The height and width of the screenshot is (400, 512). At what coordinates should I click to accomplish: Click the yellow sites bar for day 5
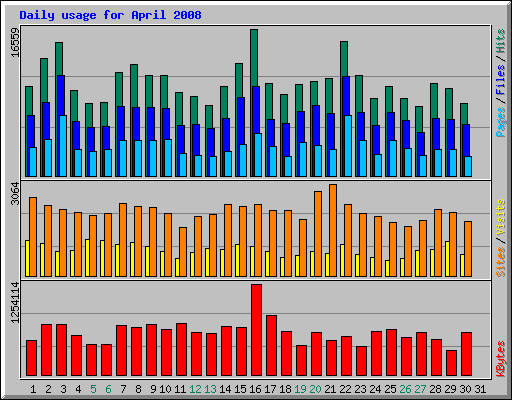[87, 258]
